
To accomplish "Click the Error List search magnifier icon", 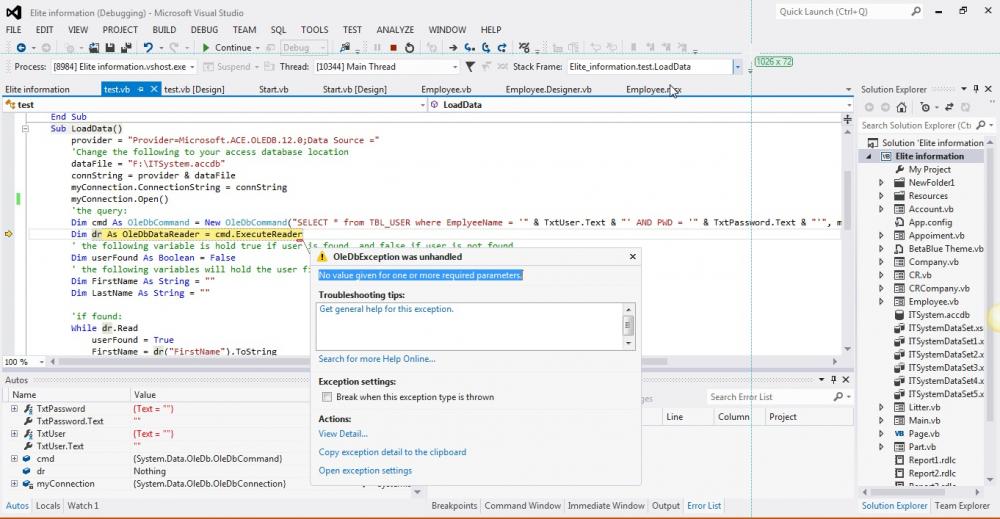I will pos(838,397).
